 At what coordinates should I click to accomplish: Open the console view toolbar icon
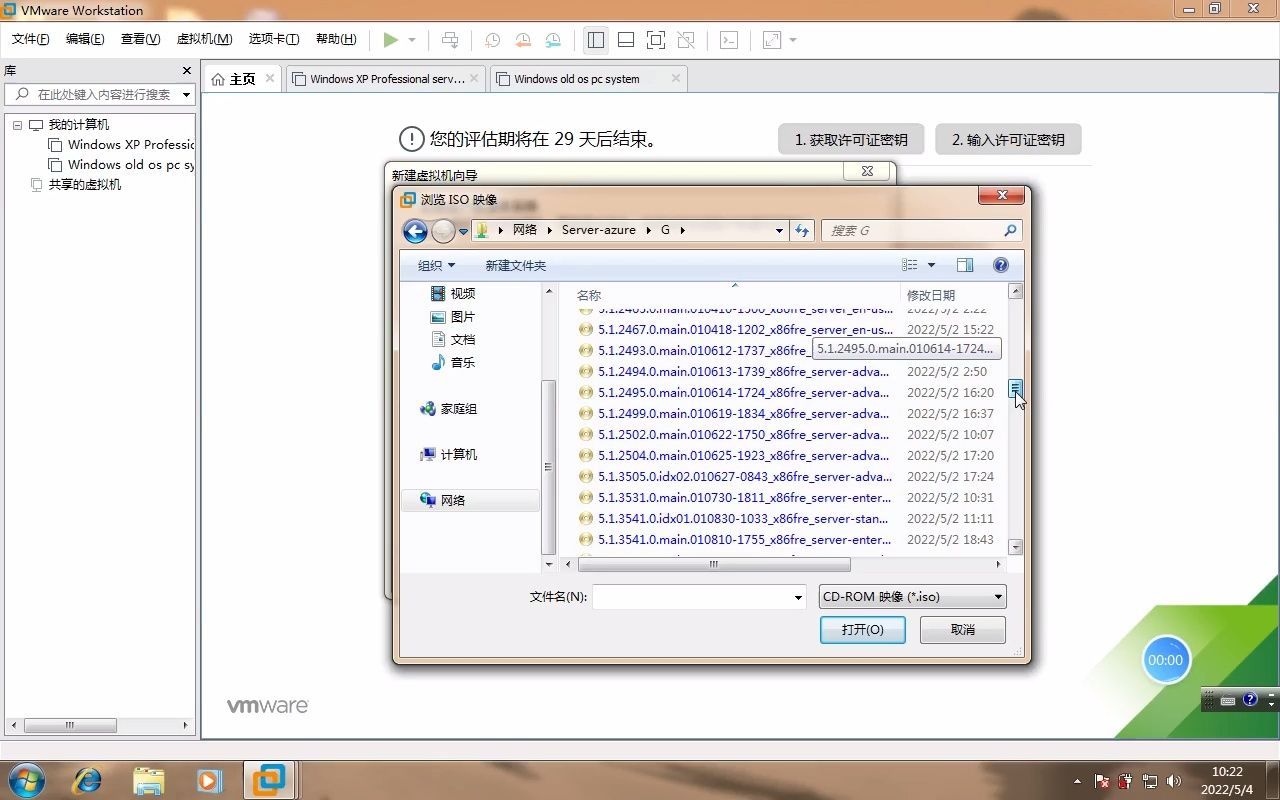pos(729,40)
